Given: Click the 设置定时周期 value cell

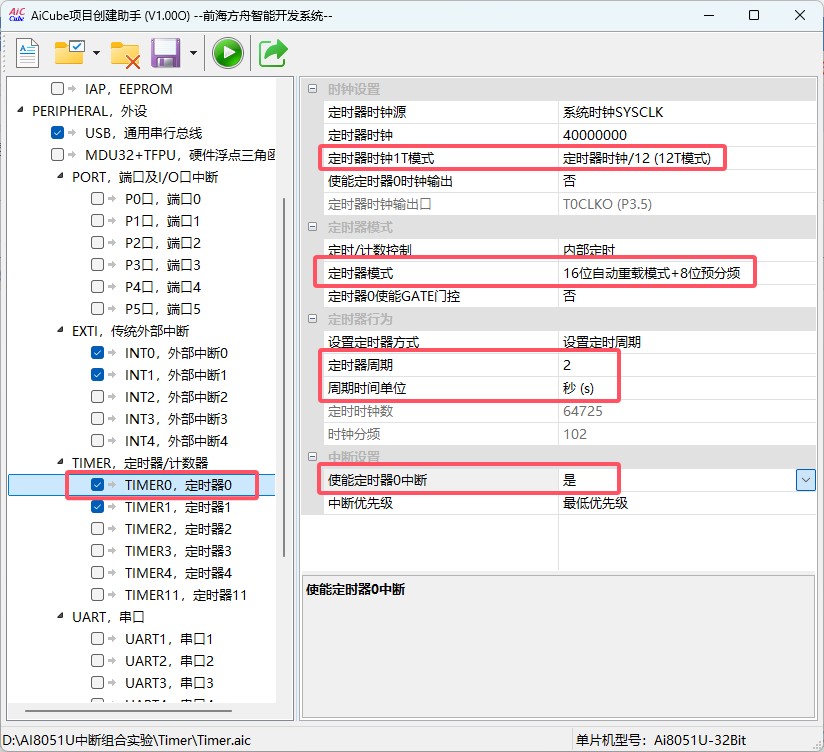Looking at the screenshot, I should 687,342.
